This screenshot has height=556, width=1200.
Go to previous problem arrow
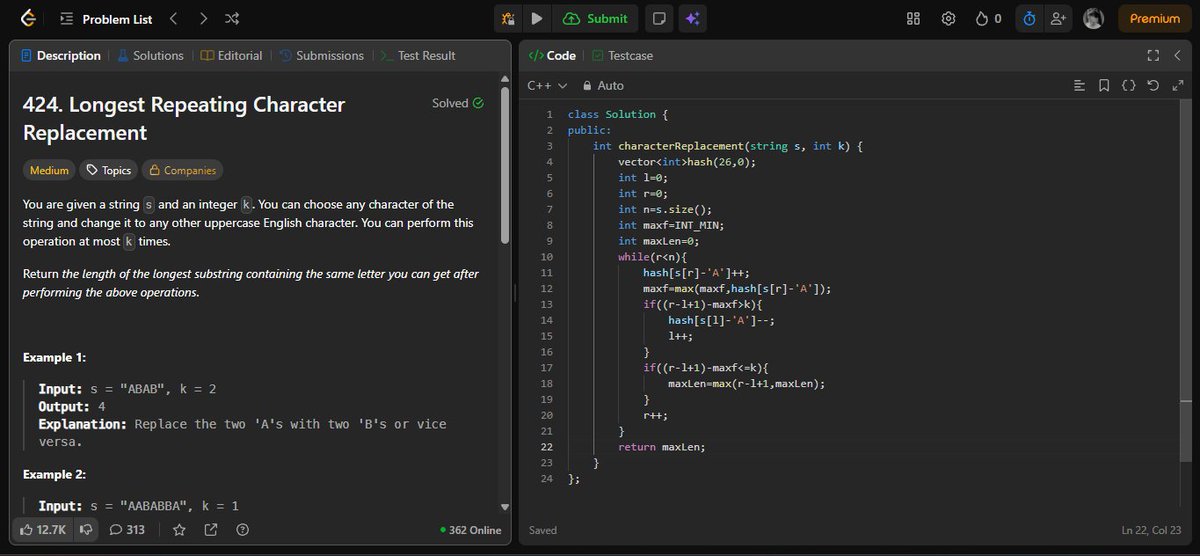point(173,18)
